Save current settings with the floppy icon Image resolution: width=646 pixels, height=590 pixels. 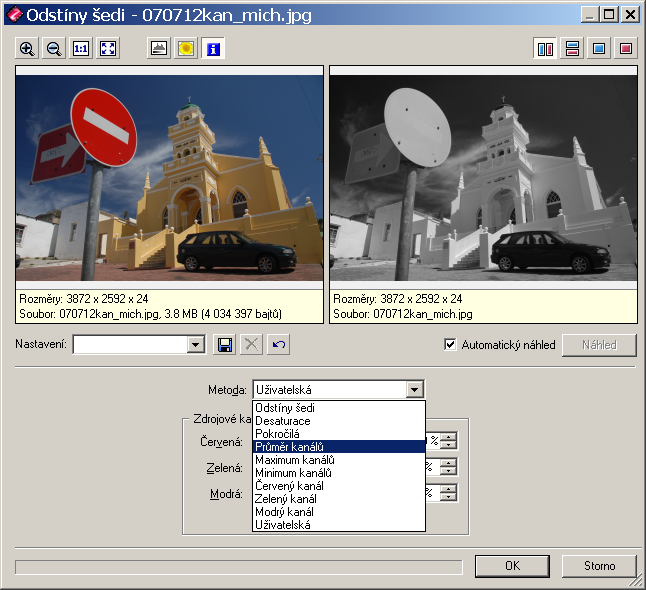coord(225,345)
